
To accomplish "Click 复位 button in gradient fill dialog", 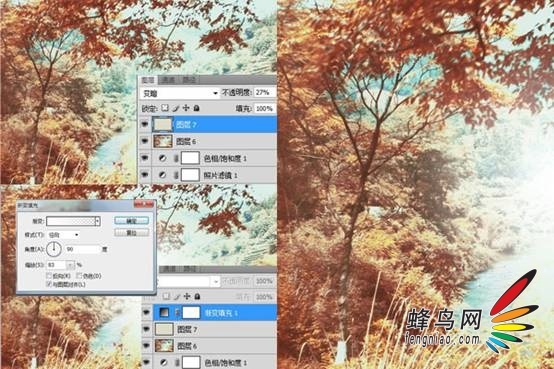I will coord(131,233).
